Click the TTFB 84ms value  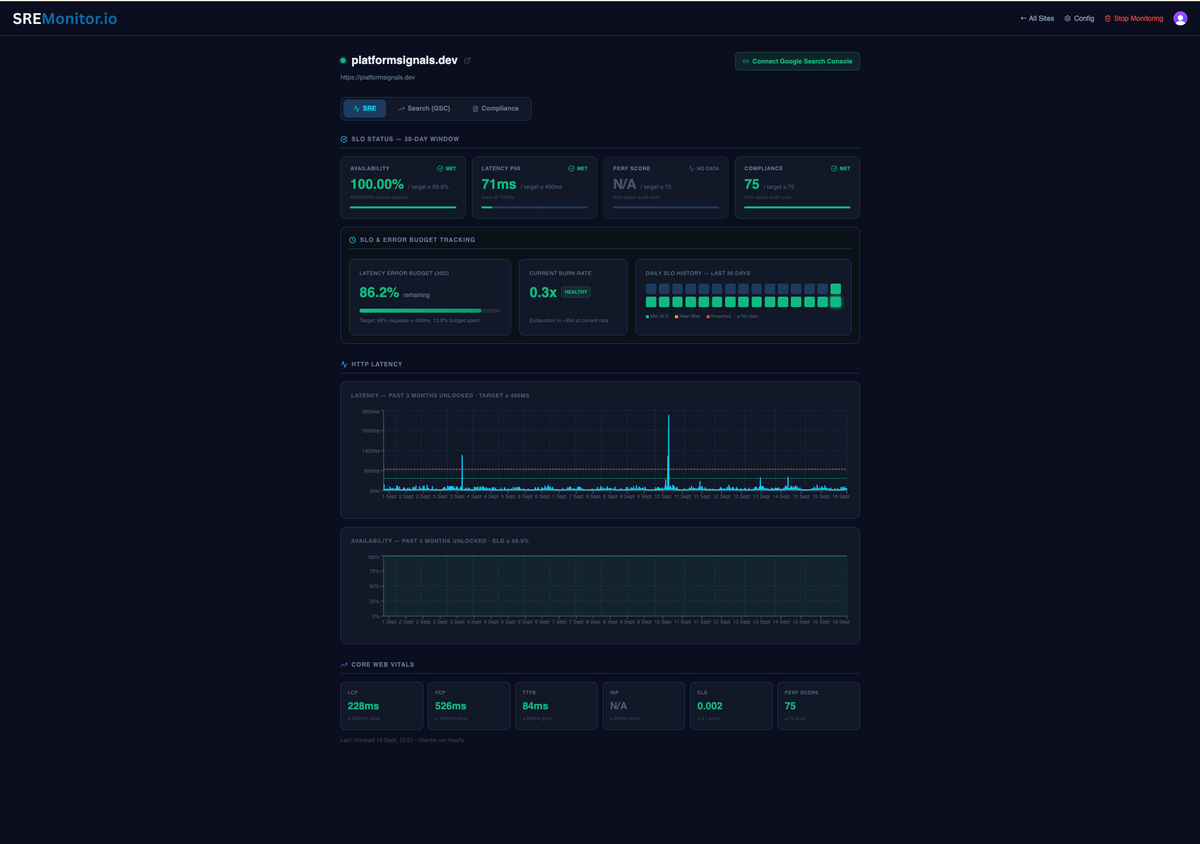(535, 706)
